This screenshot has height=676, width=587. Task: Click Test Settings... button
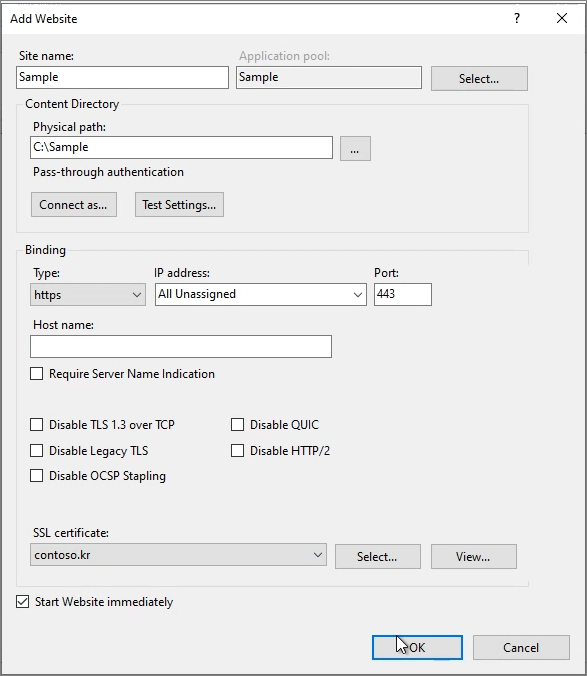pyautogui.click(x=179, y=205)
